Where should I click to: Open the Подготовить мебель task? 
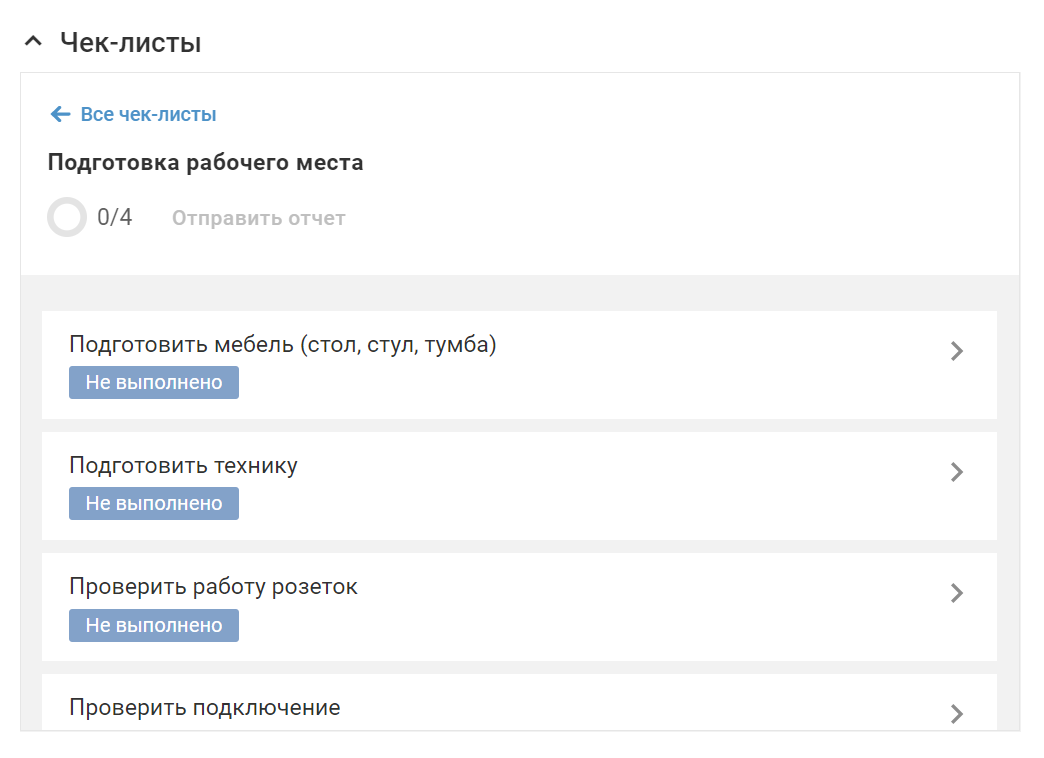click(x=283, y=345)
